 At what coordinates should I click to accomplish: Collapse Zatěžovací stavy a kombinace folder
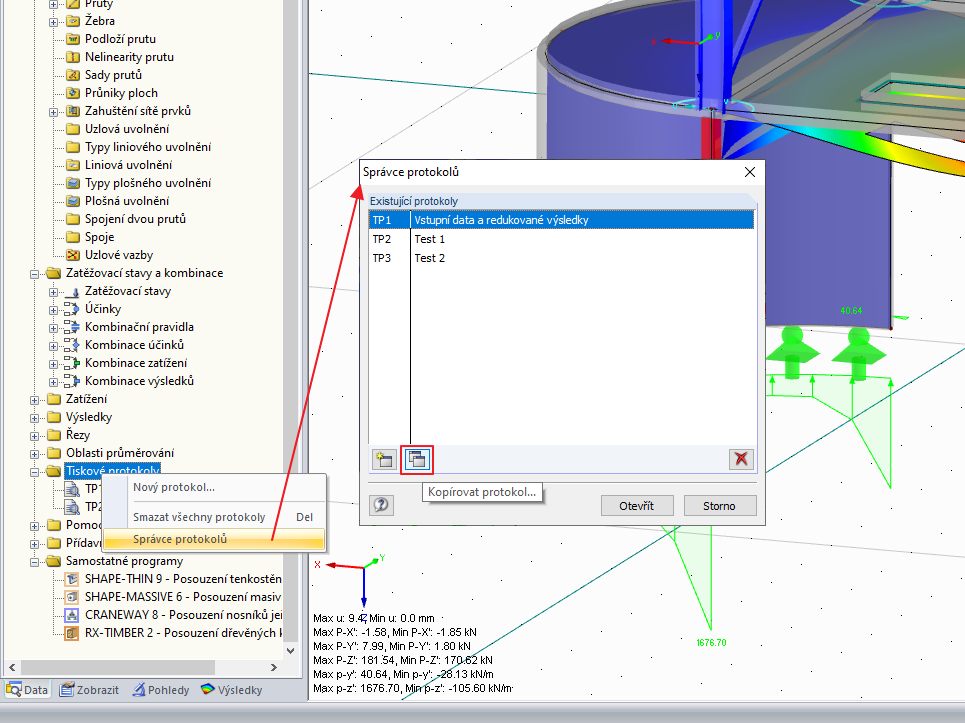(34, 274)
